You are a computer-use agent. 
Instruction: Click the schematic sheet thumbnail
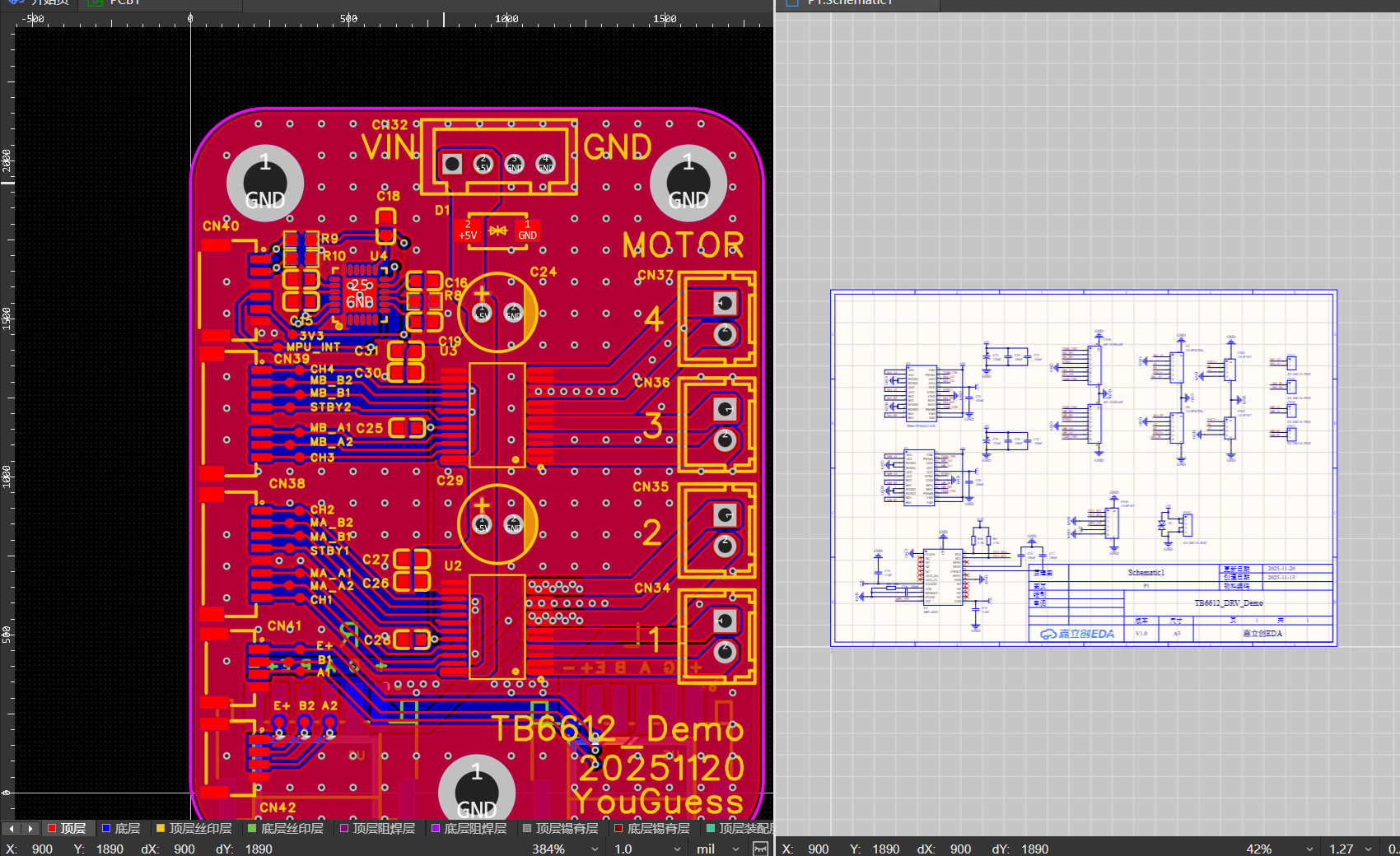coord(1084,468)
